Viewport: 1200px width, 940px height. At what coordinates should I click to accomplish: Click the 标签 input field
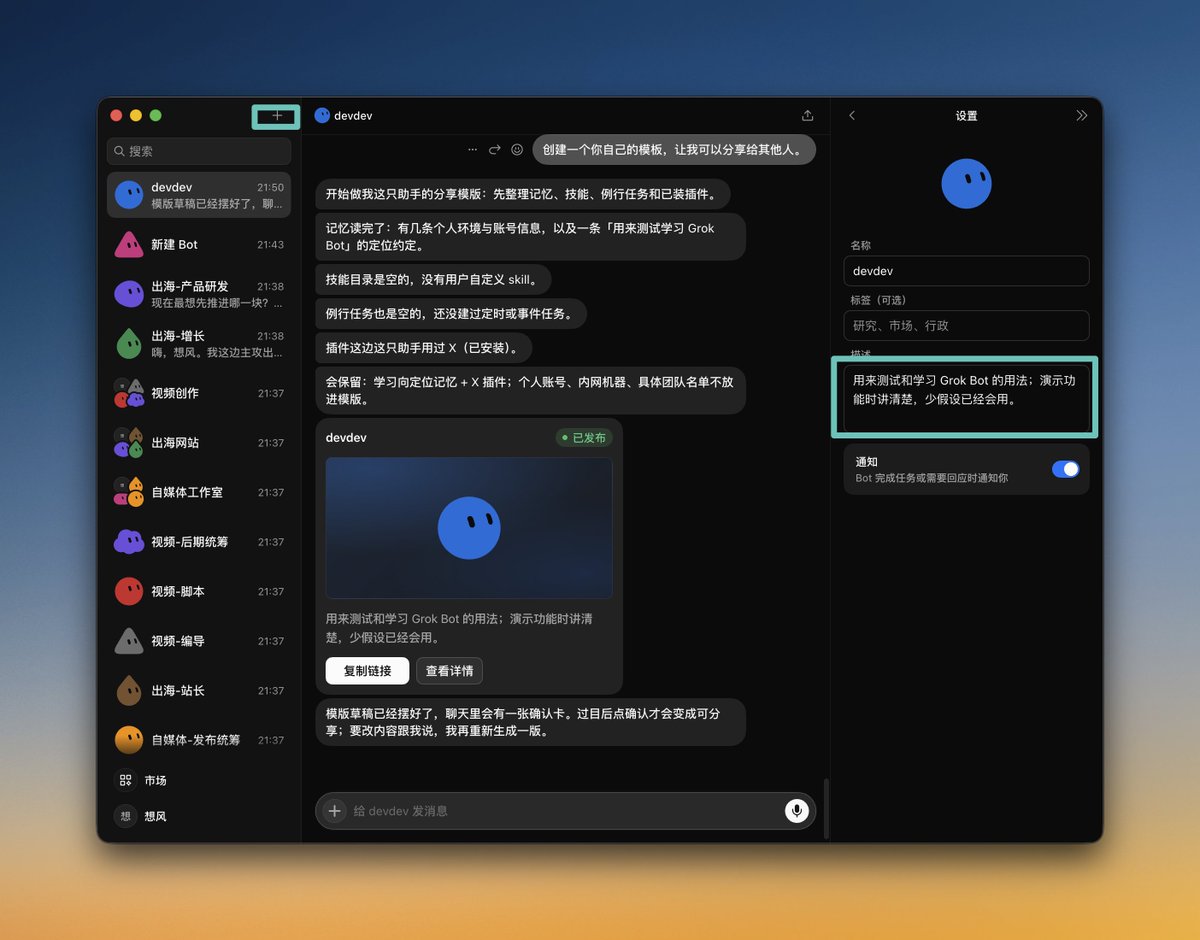point(966,325)
